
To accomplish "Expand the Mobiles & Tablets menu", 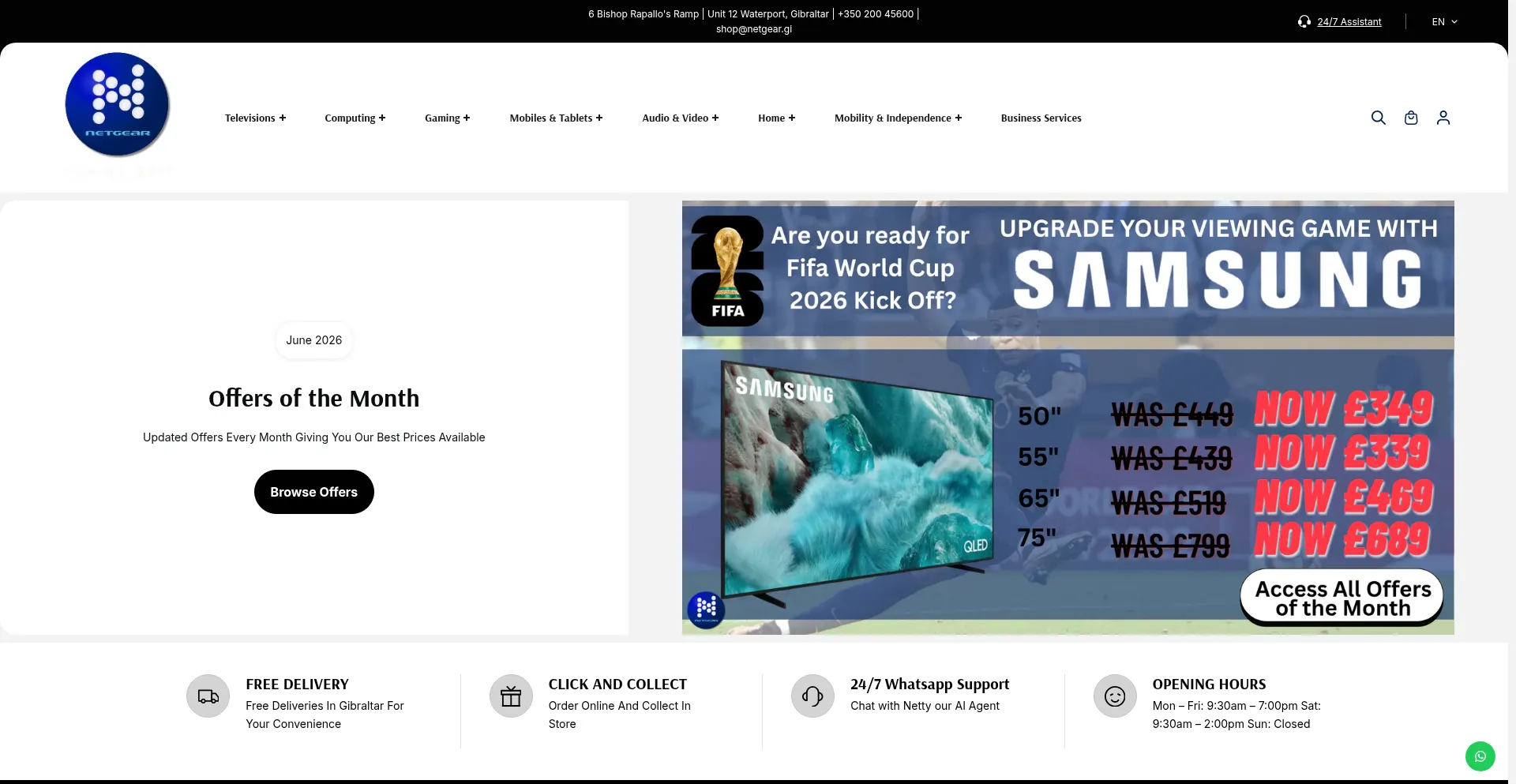I will pyautogui.click(x=556, y=118).
